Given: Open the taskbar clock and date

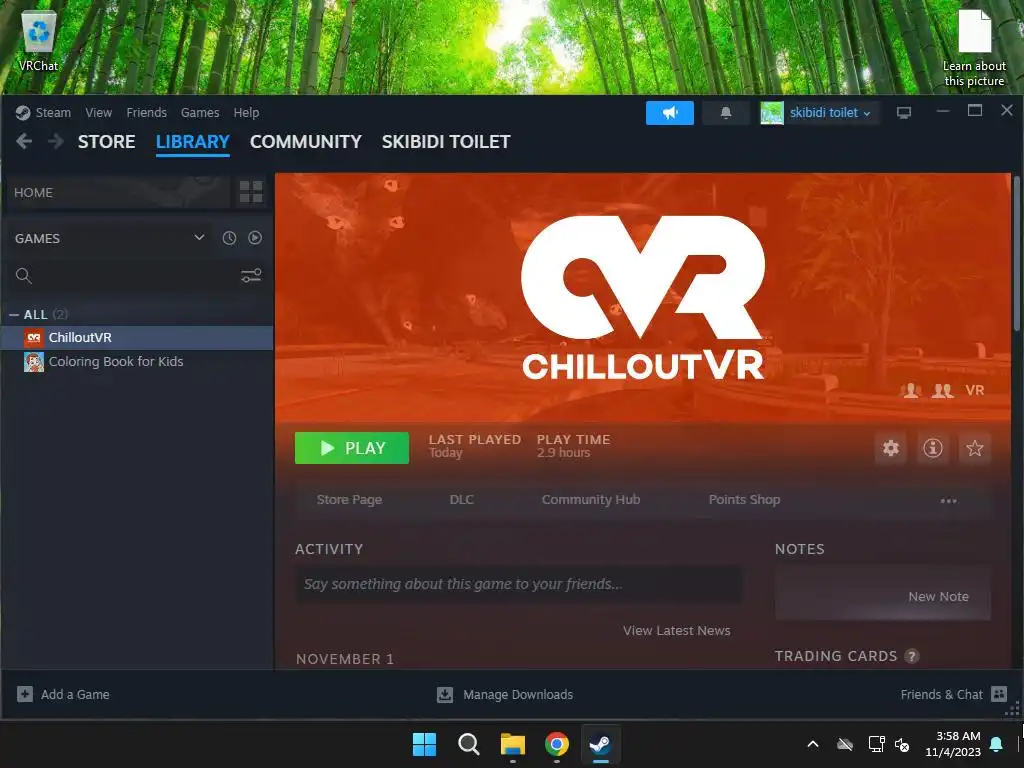Looking at the screenshot, I should point(953,744).
